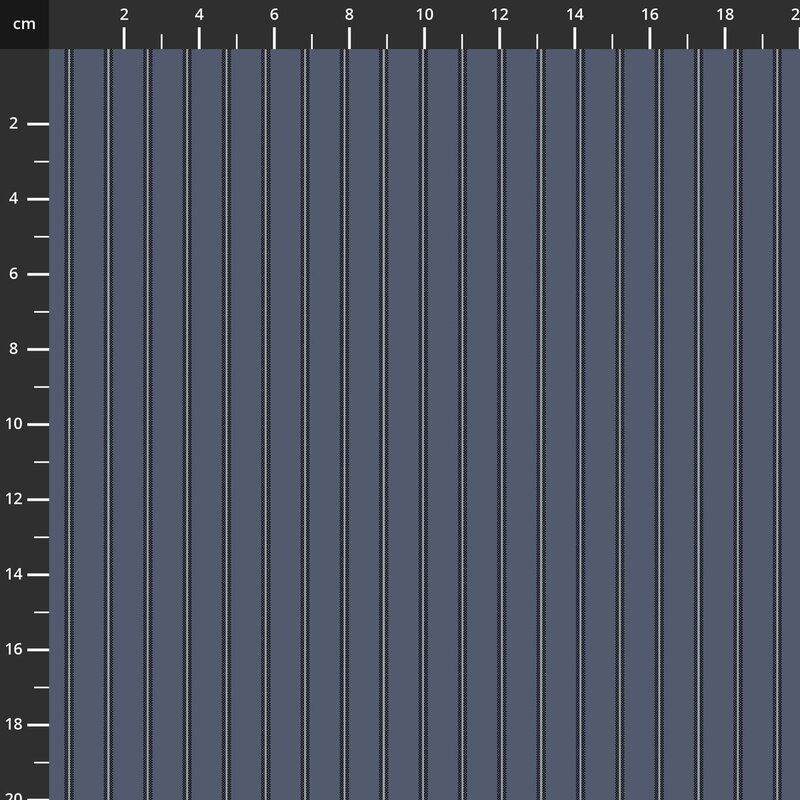Click the 4 mark on the top ruler
This screenshot has width=800, height=800.
(x=199, y=15)
